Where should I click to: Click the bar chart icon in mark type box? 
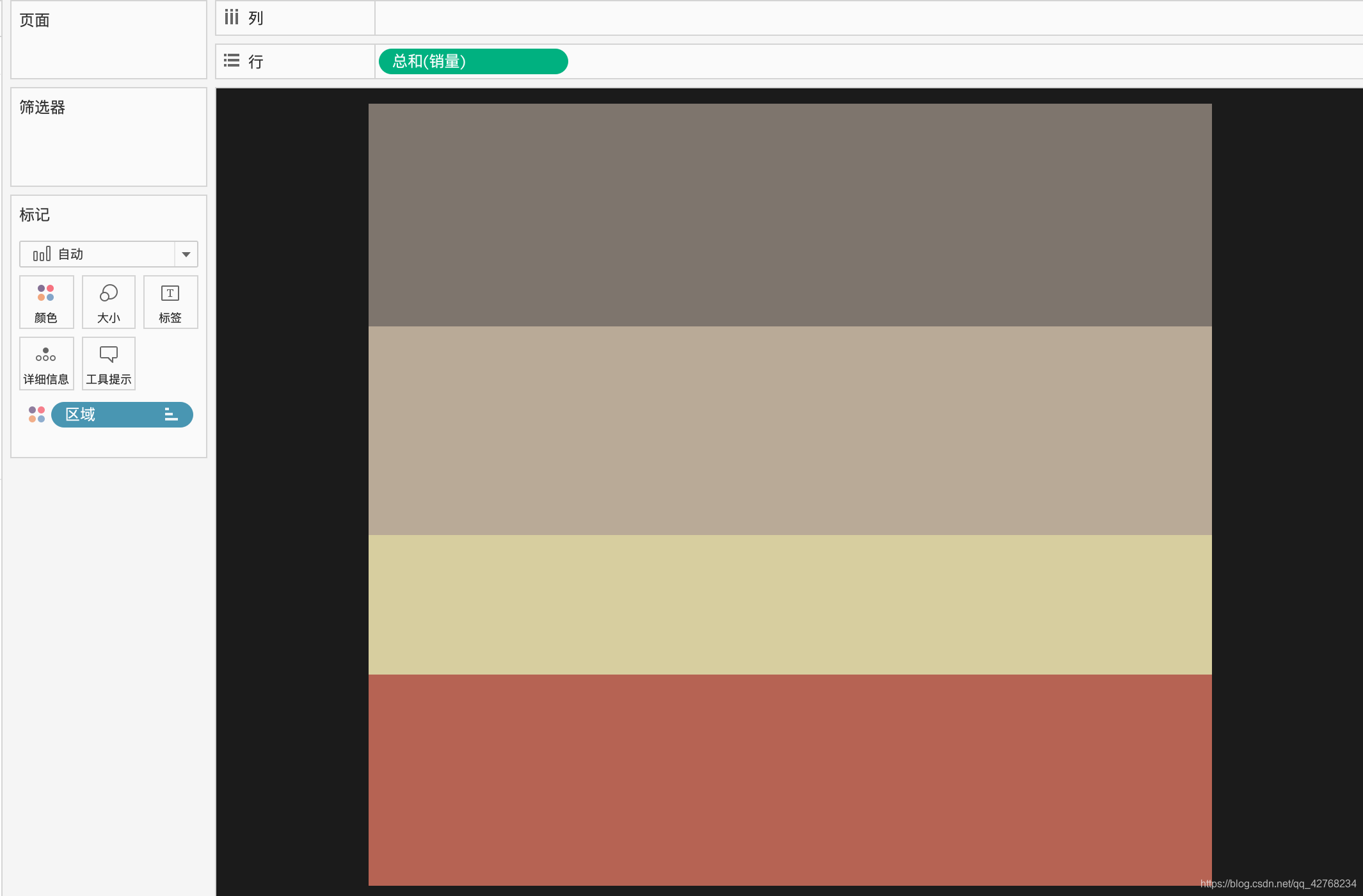[x=42, y=254]
